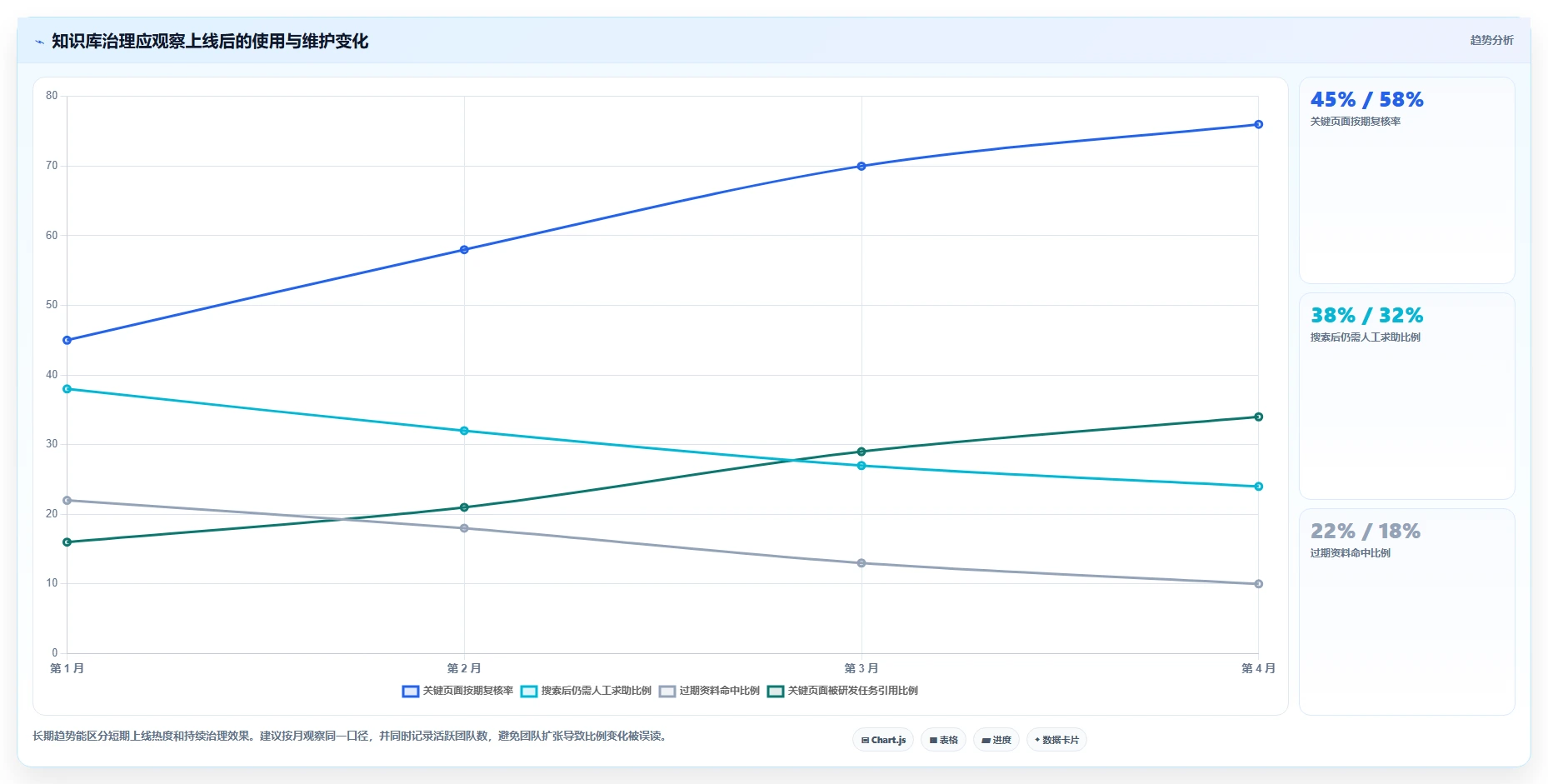This screenshot has height=784, width=1548.
Task: Click the 30 y-axis tick label
Action: click(x=52, y=444)
